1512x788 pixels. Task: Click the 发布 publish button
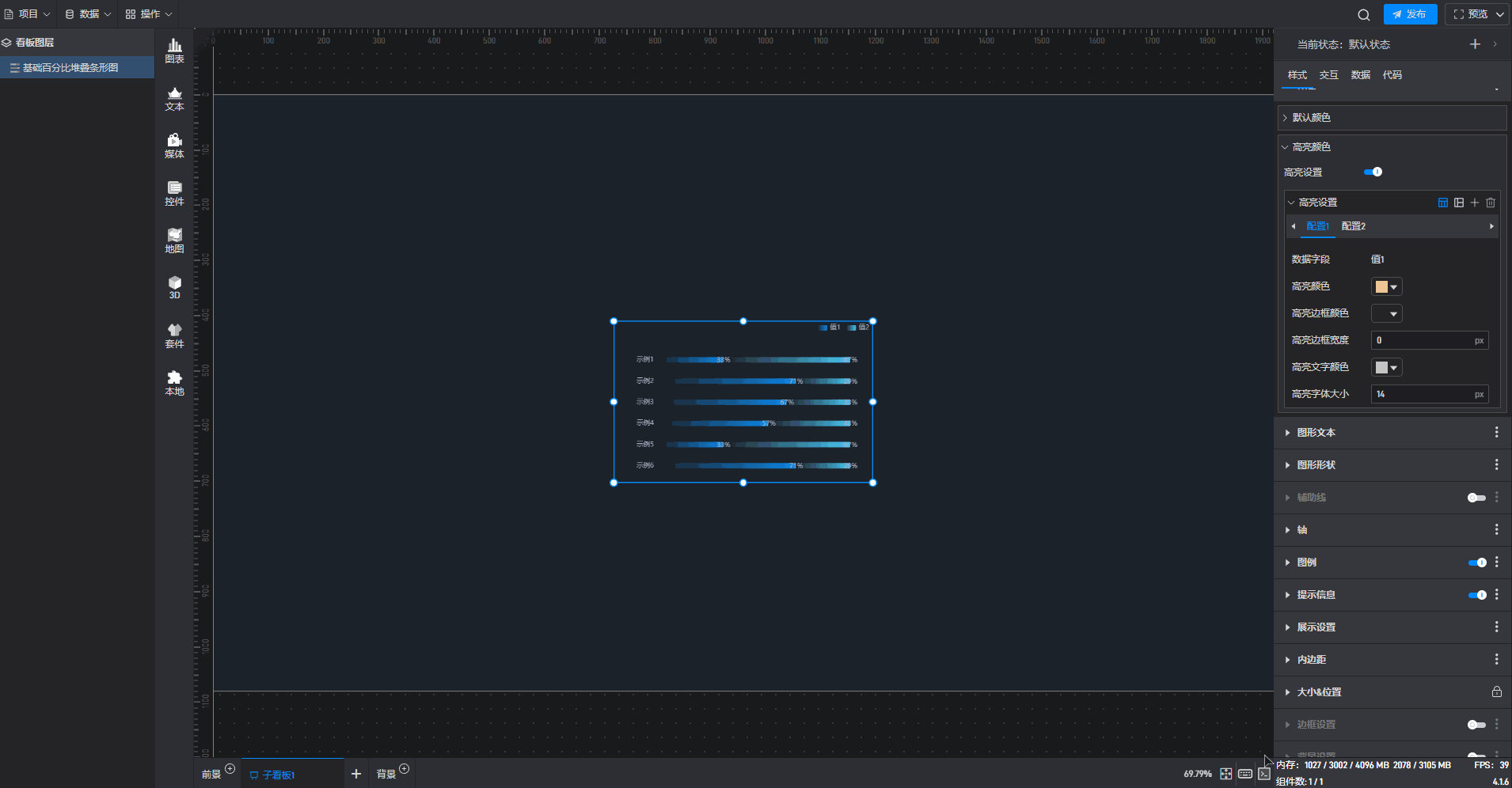(1410, 14)
